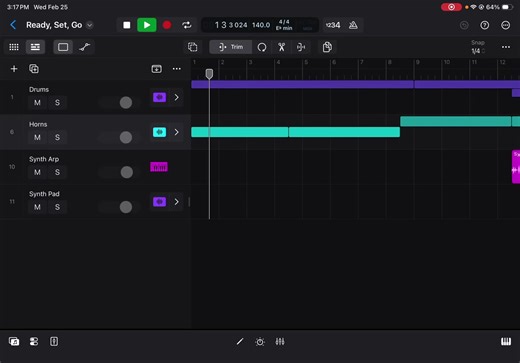Image resolution: width=520 pixels, height=363 pixels.
Task: Select the upper teal Horns region at bar 9
Action: point(455,121)
